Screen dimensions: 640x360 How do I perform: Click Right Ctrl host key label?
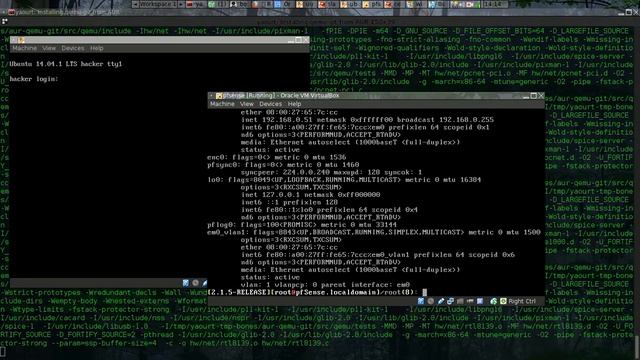tap(522, 301)
